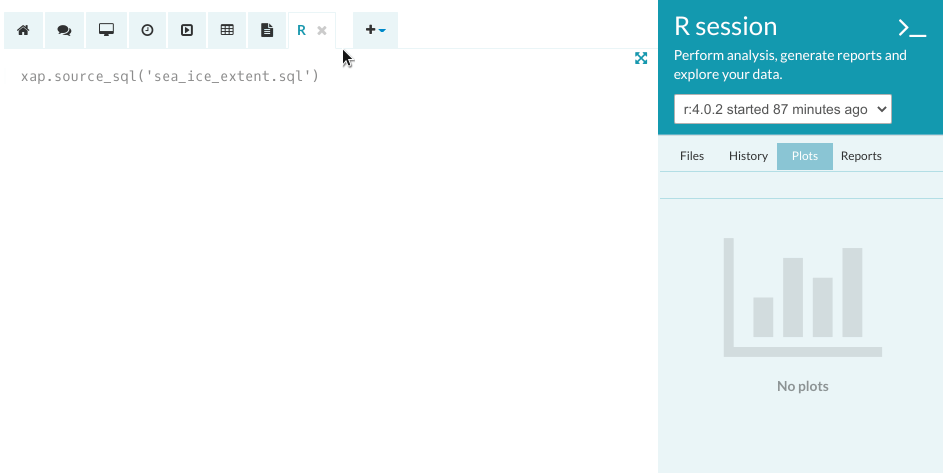
Task: Open the play run tab icon
Action: 187,31
